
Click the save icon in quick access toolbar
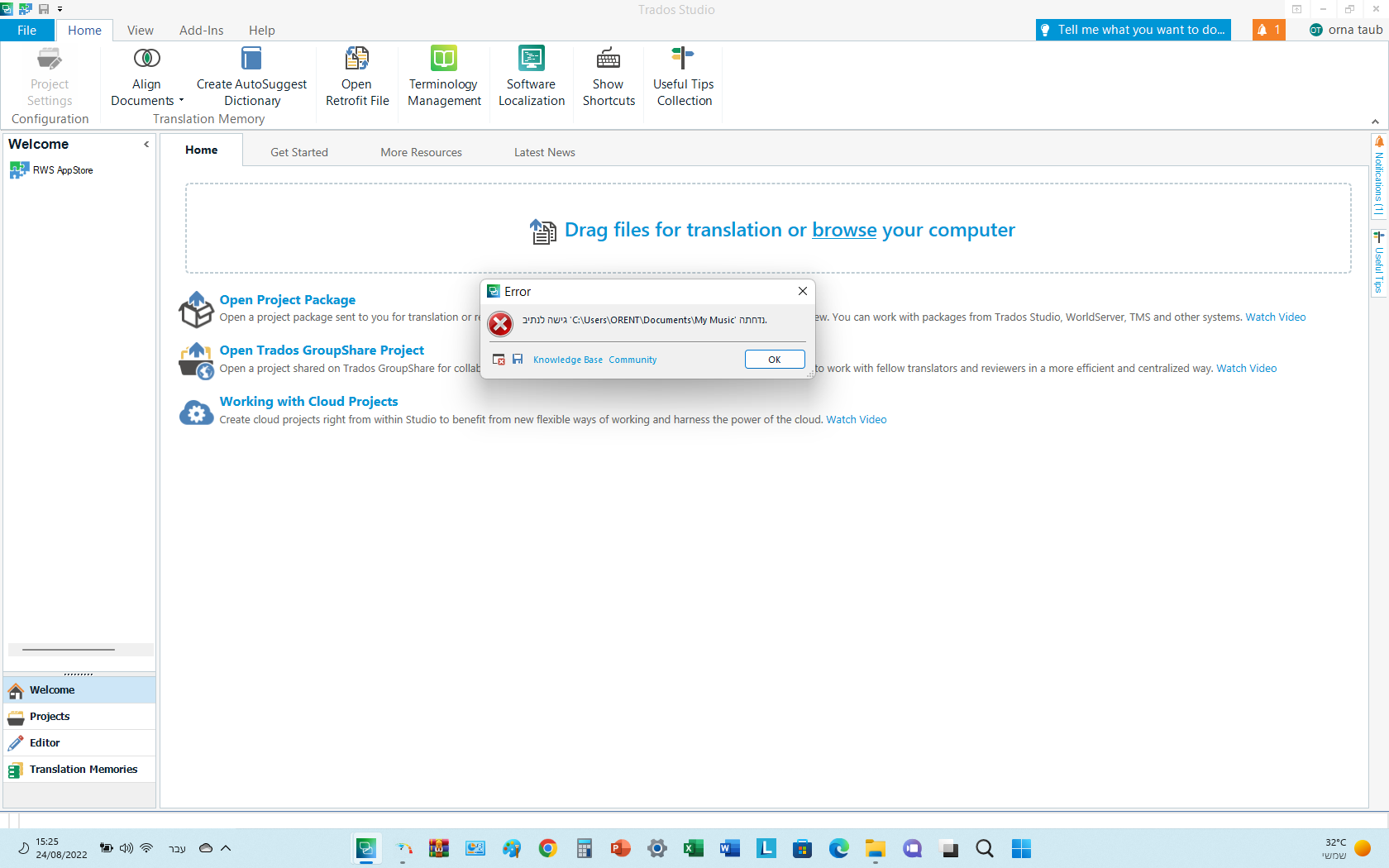click(44, 9)
